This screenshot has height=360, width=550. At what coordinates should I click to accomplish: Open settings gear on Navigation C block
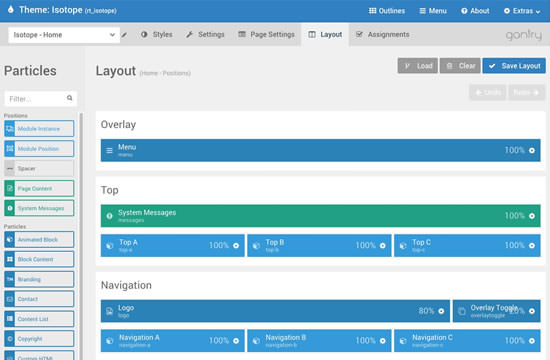(x=532, y=341)
